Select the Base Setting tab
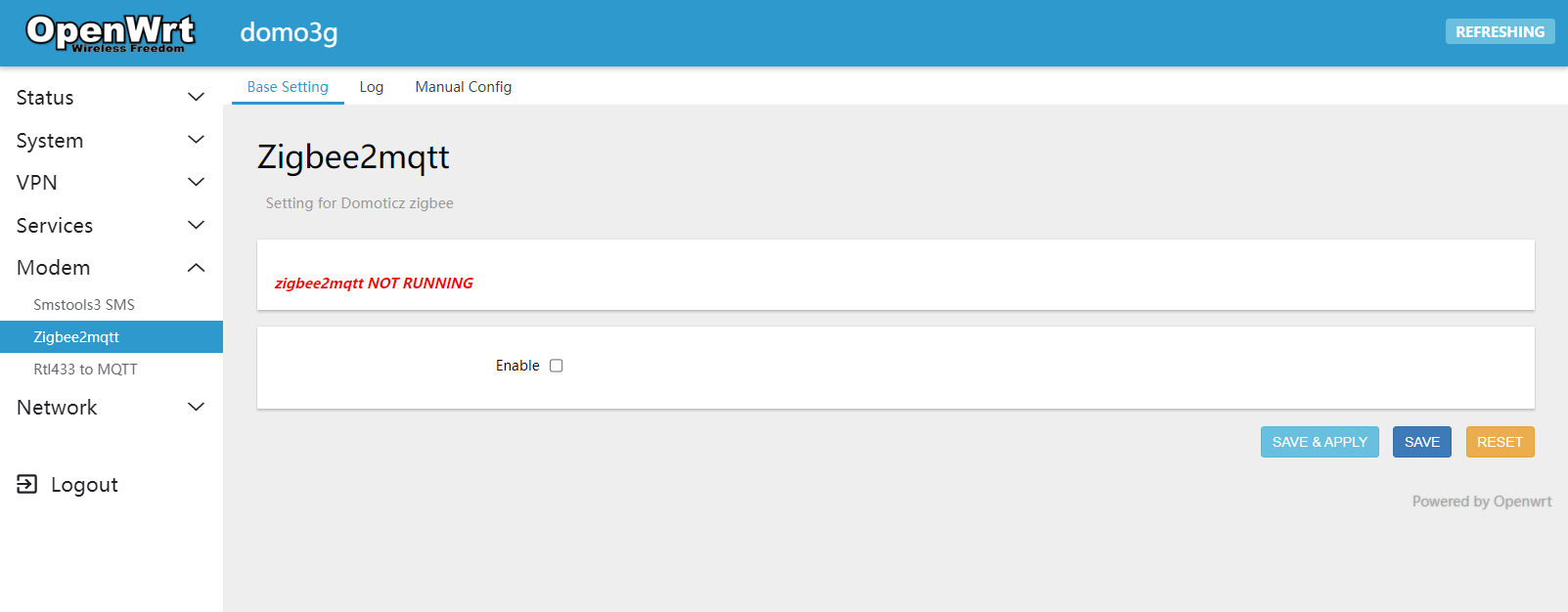This screenshot has height=612, width=1568. 288,87
